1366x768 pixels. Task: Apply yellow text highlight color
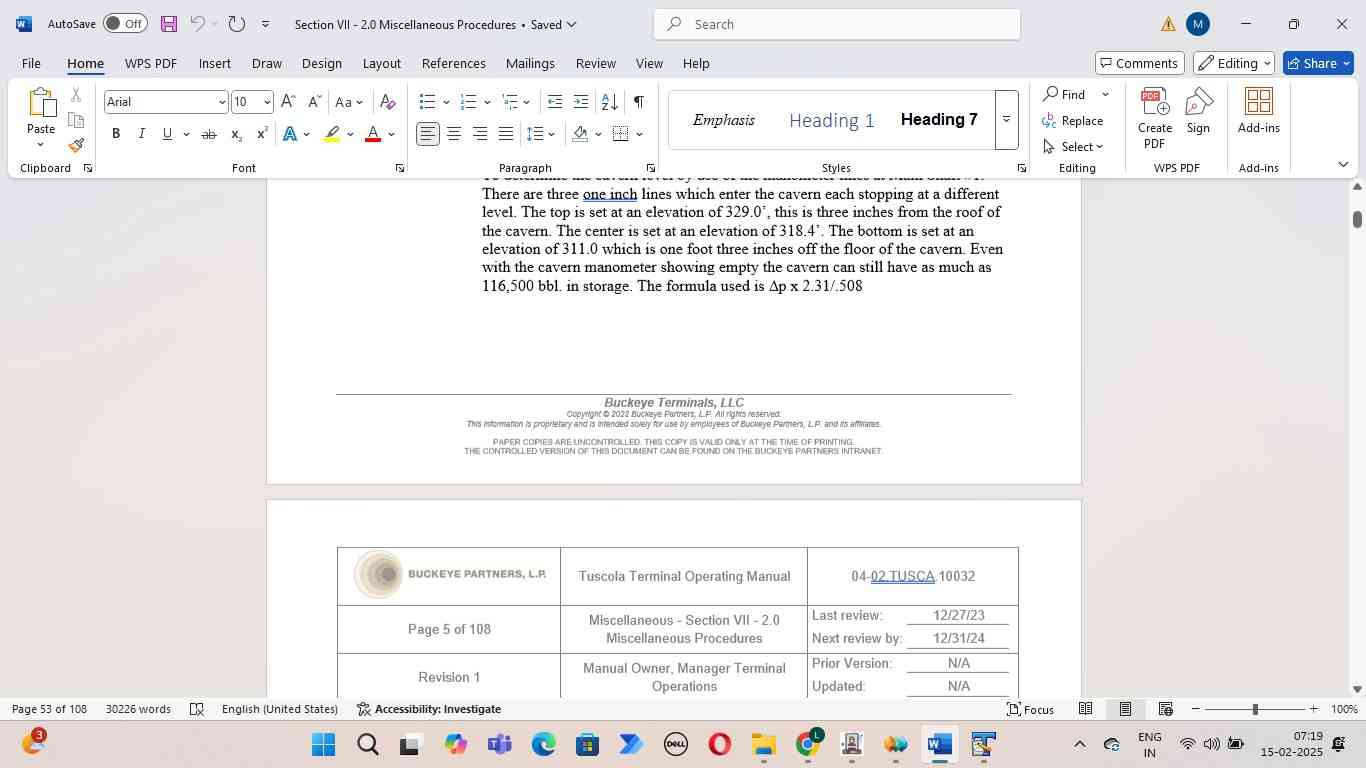332,134
